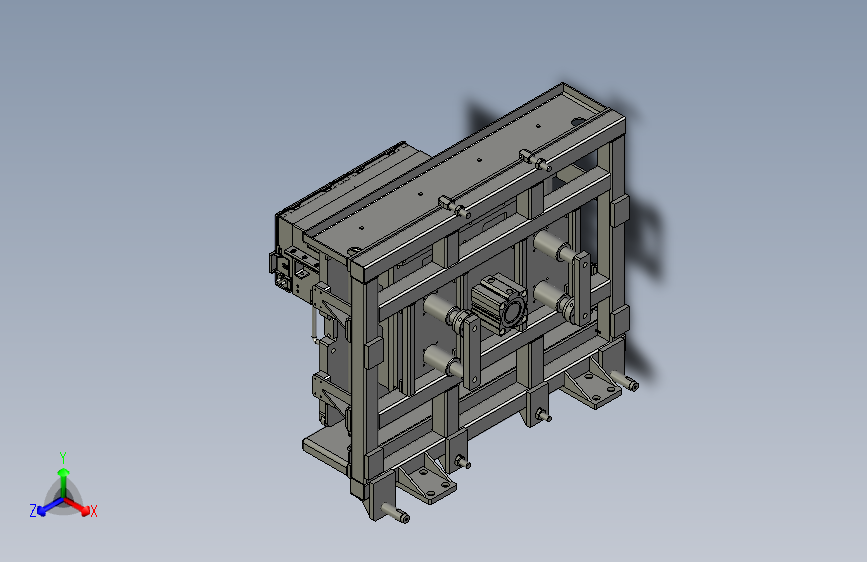Click the red X axis on the triad
The width and height of the screenshot is (867, 562).
77,506
